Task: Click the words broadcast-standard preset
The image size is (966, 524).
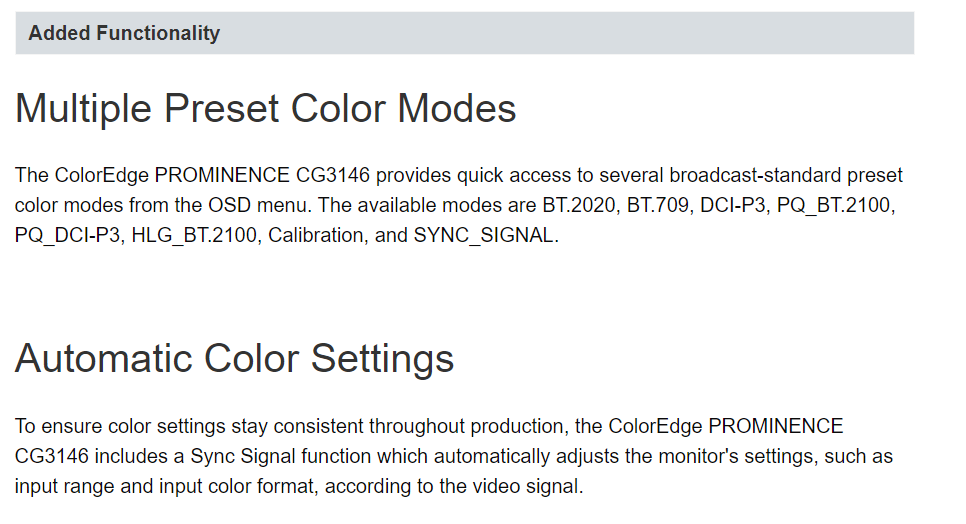Action: click(x=786, y=175)
